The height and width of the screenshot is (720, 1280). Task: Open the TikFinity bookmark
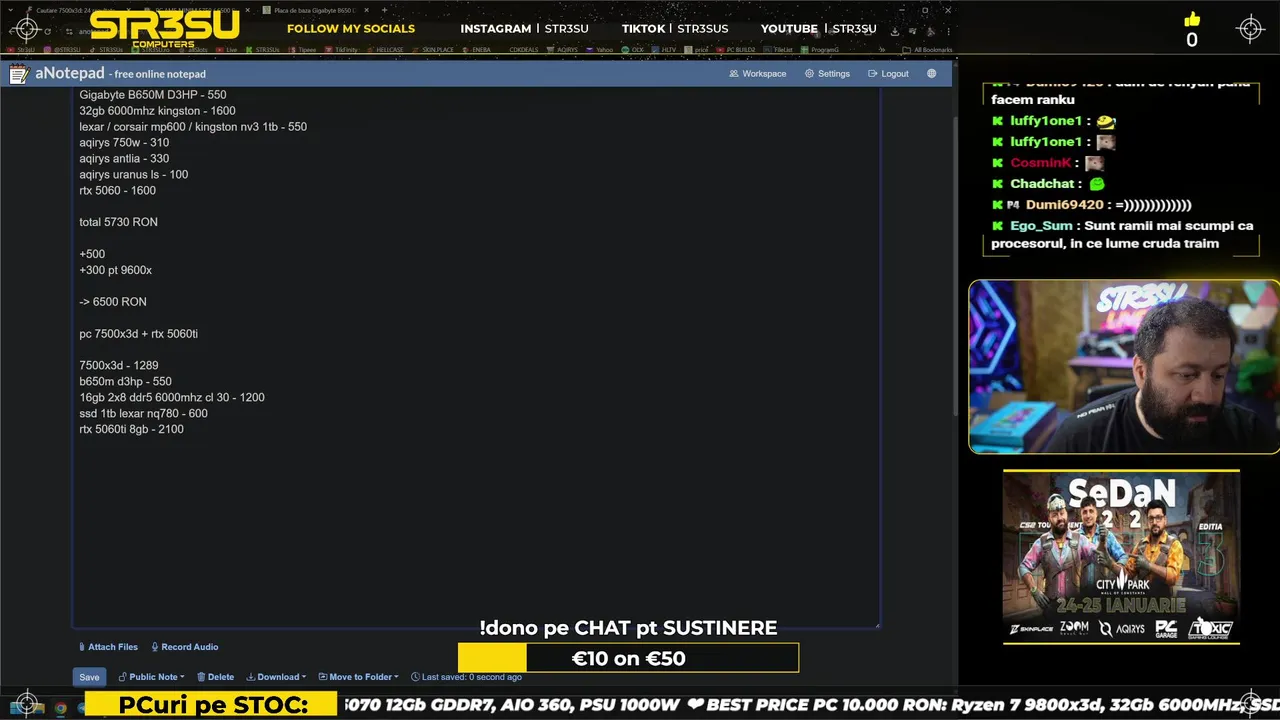pyautogui.click(x=342, y=49)
